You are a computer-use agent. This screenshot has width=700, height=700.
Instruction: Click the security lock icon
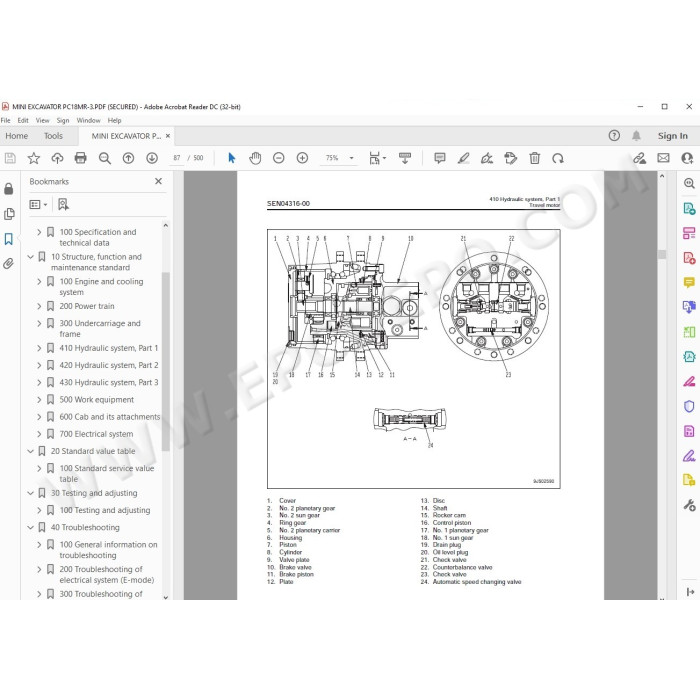coord(8,189)
